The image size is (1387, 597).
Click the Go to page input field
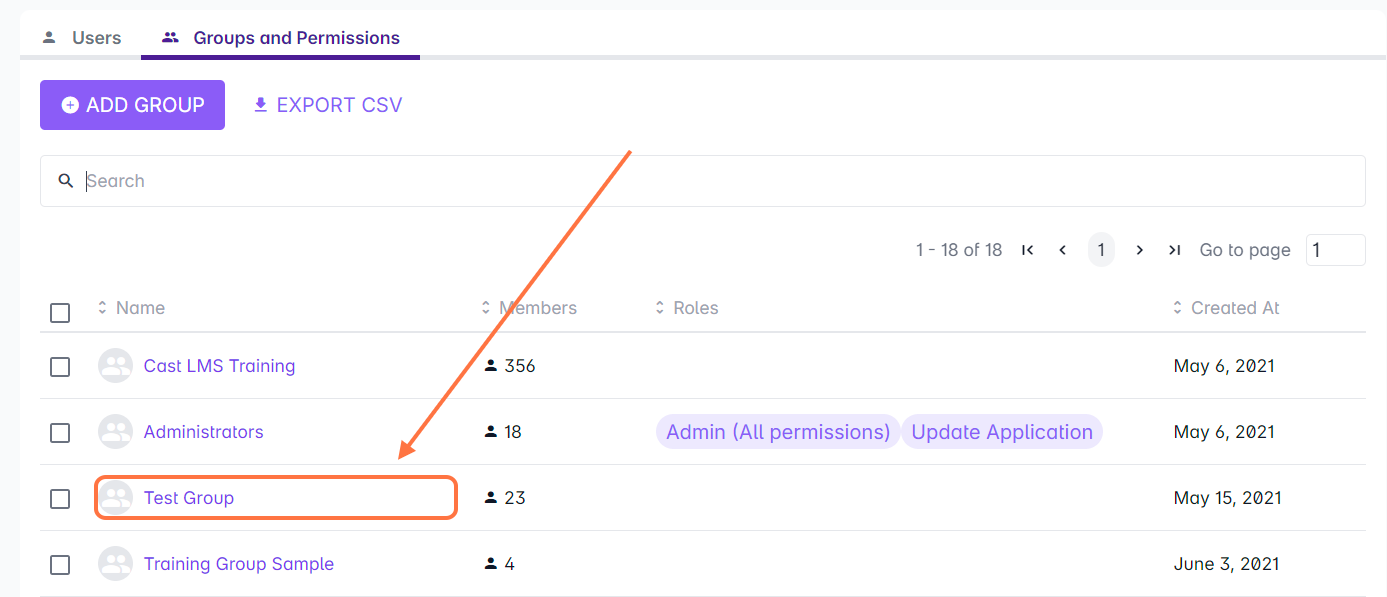coord(1335,250)
